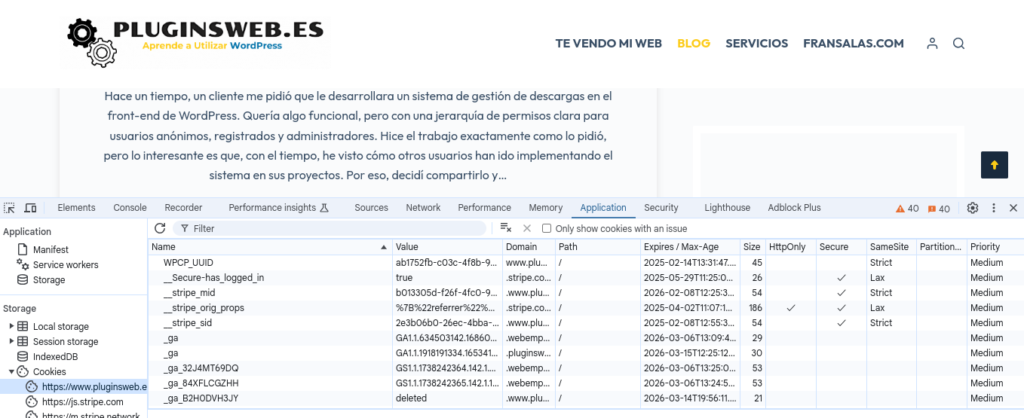The height and width of the screenshot is (418, 1024).
Task: Close the DevTools panel
Action: tap(1014, 208)
